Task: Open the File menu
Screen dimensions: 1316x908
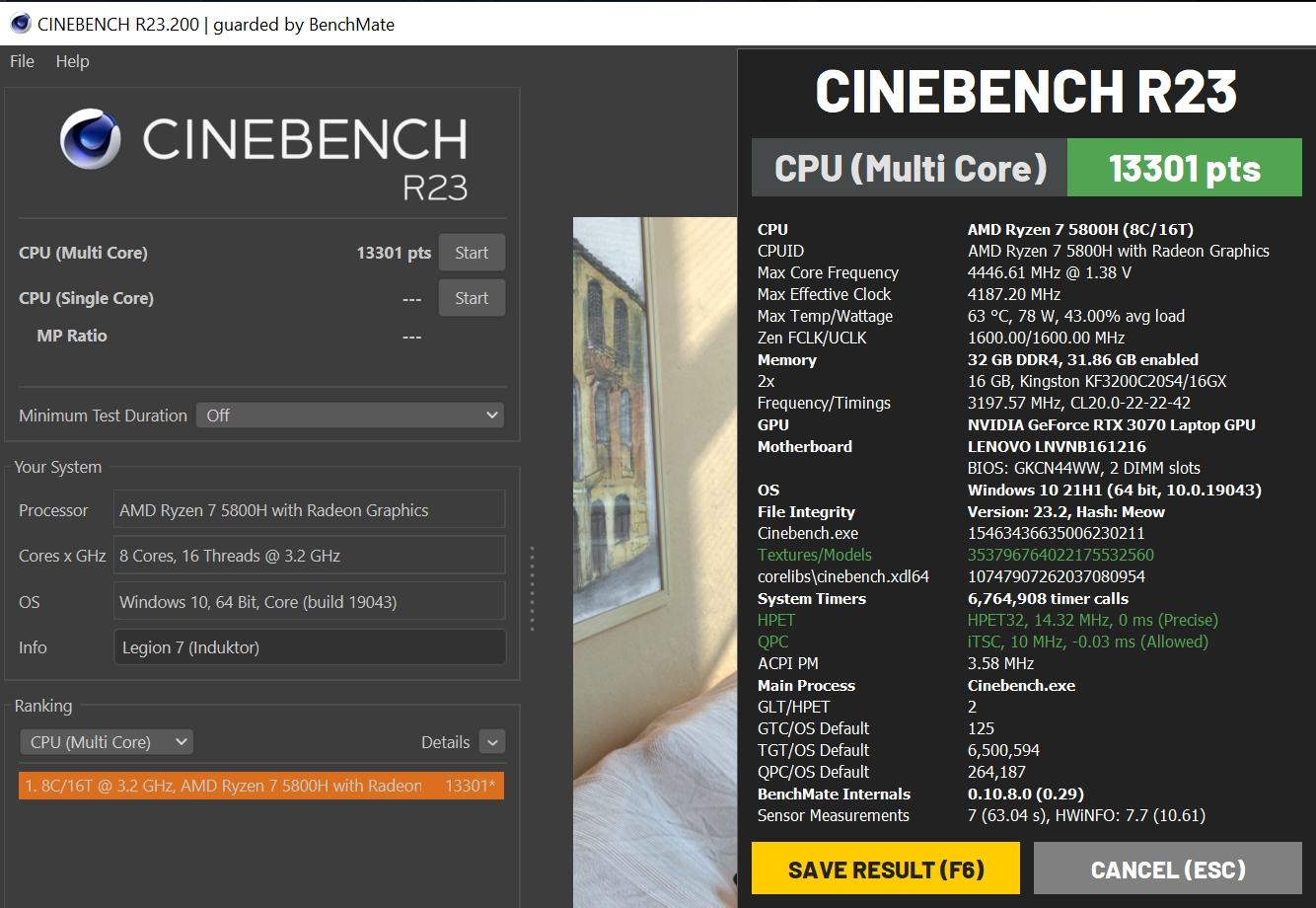Action: (22, 61)
